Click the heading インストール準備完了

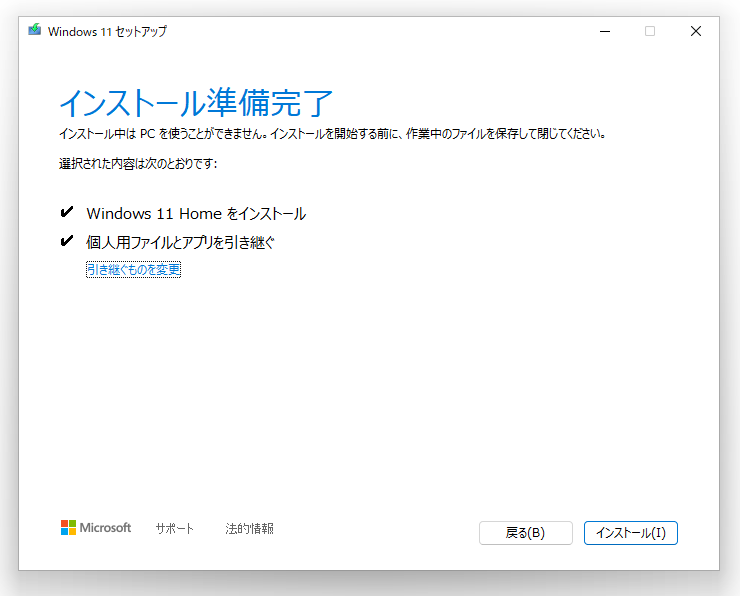pos(196,102)
